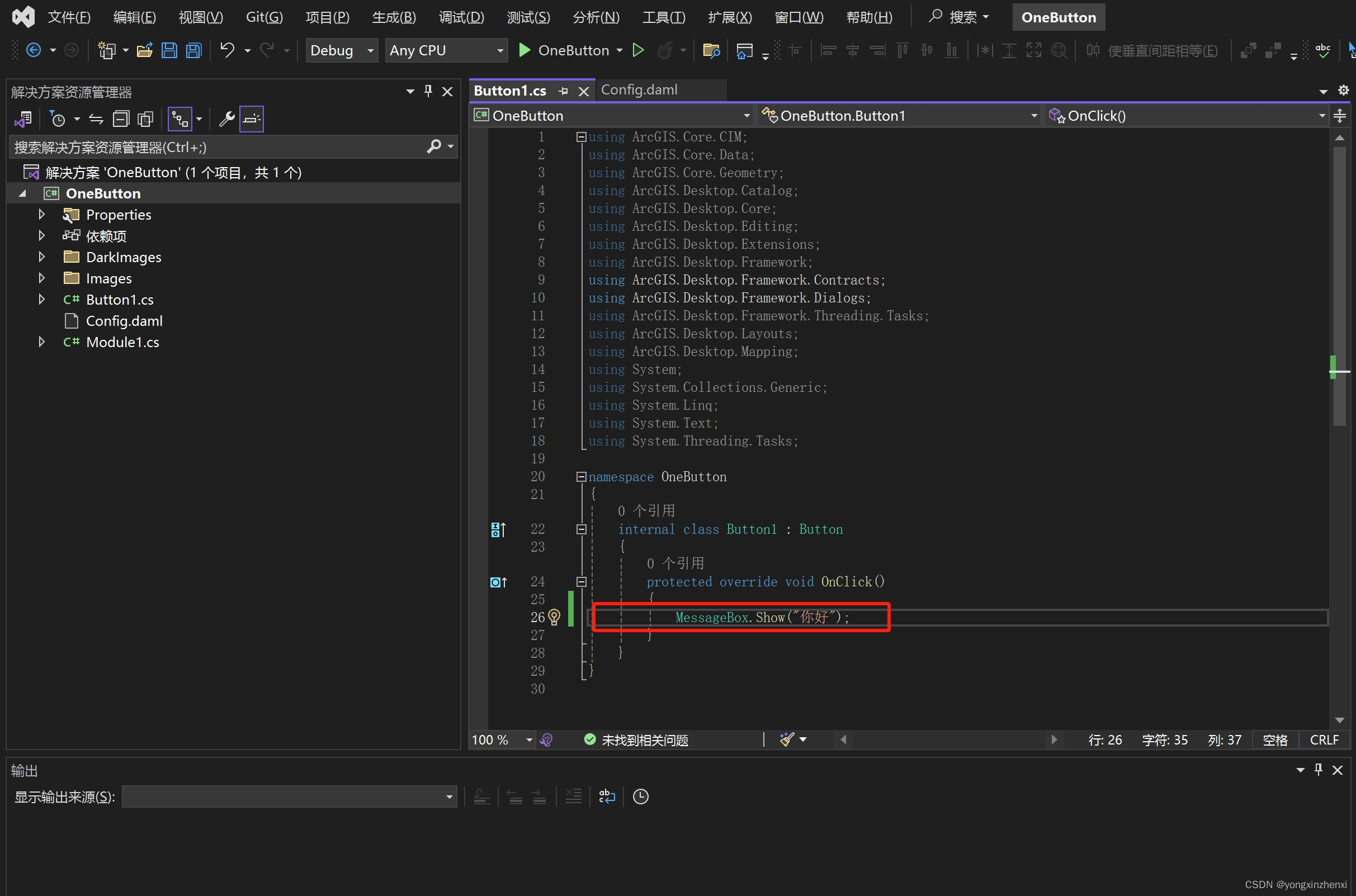1356x896 pixels.
Task: Click the clock timestamp icon in Output panel
Action: (640, 796)
